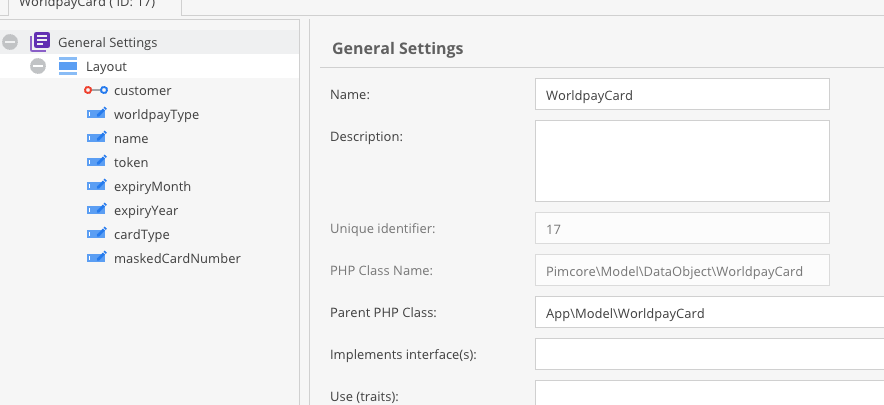
Task: Select the cardType field
Action: 142,234
